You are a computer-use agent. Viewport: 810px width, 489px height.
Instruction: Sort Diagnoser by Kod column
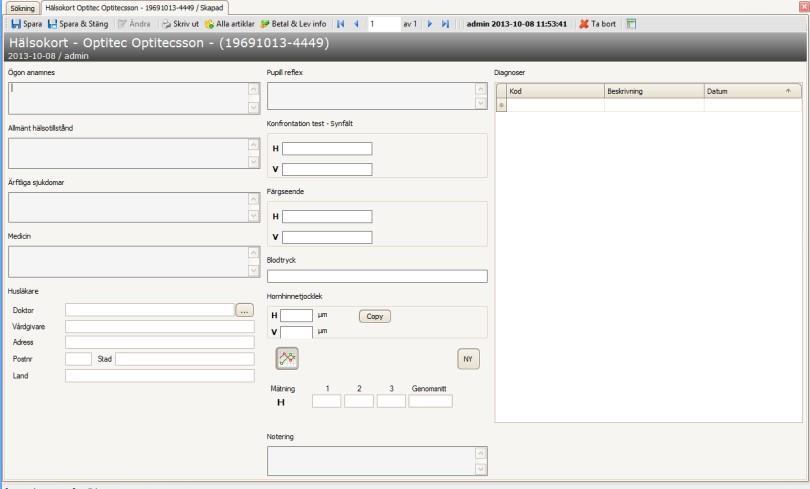555,91
